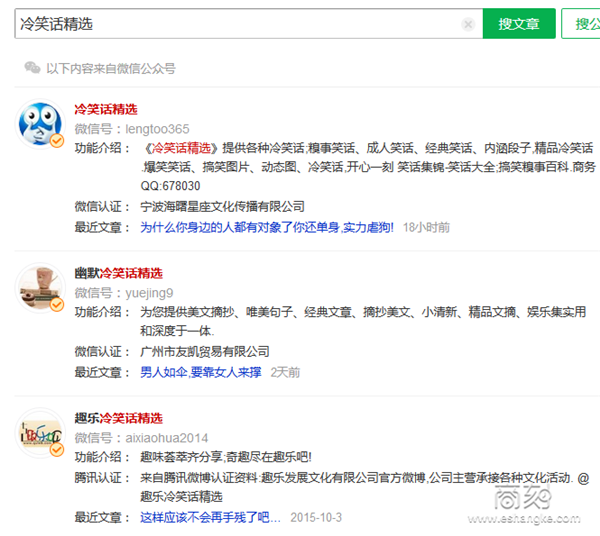Open the article 男人如伞,要靠女人来撑
Screen dimensions: 600x536
(x=200, y=372)
